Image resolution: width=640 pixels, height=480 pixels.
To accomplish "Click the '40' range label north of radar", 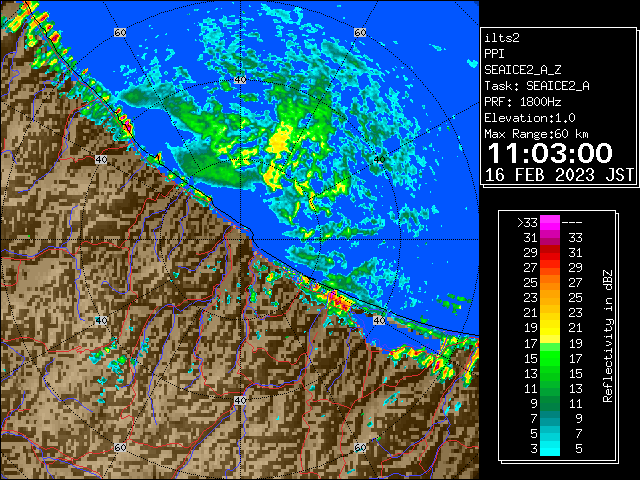I will 240,80.
